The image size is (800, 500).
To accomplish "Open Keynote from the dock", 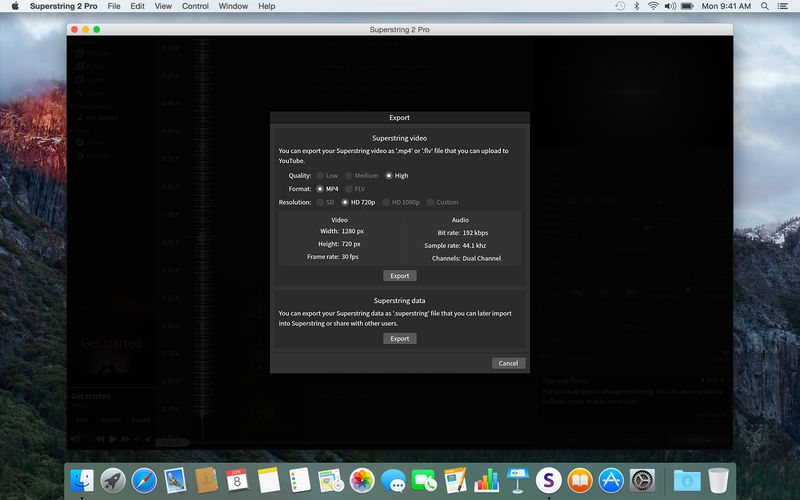I will (517, 480).
